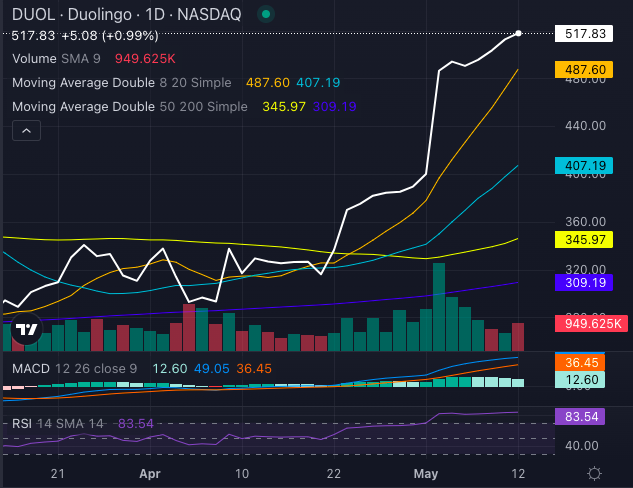
Task: Click the 309.19 value in the indicator legend
Action: (x=334, y=107)
